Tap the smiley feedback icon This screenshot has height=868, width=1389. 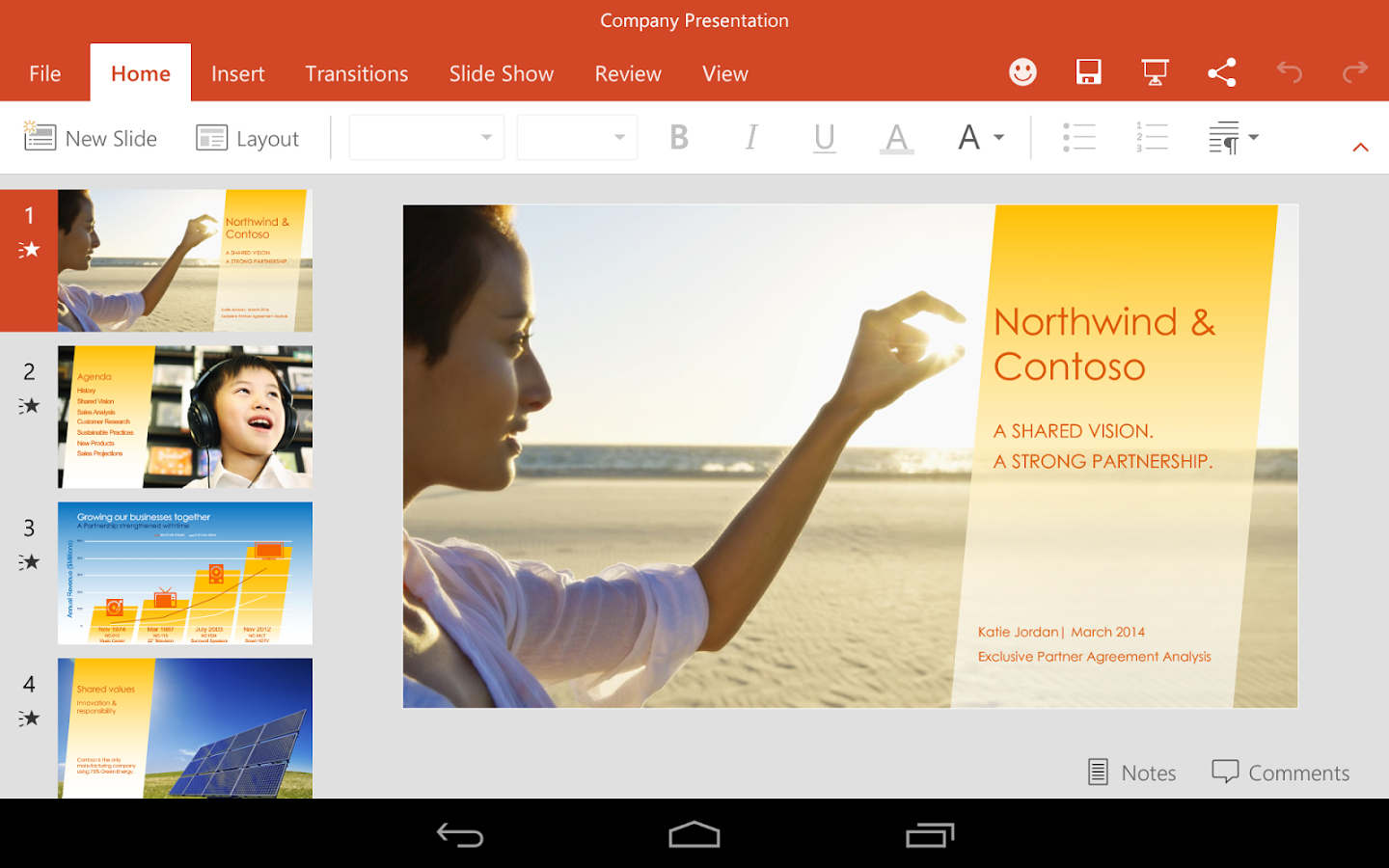point(1022,72)
